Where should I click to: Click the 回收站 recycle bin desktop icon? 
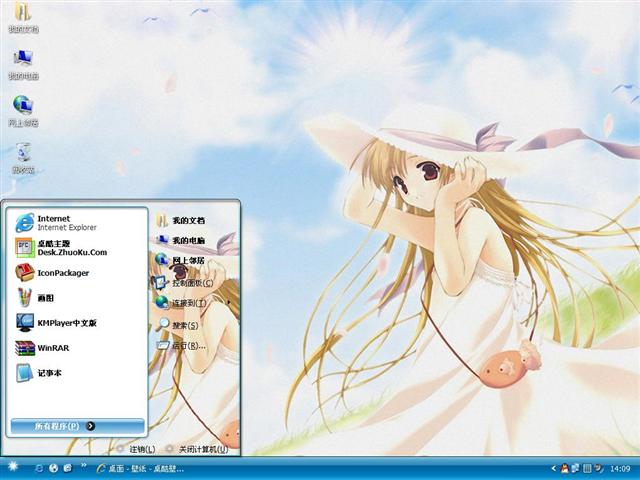(x=22, y=155)
